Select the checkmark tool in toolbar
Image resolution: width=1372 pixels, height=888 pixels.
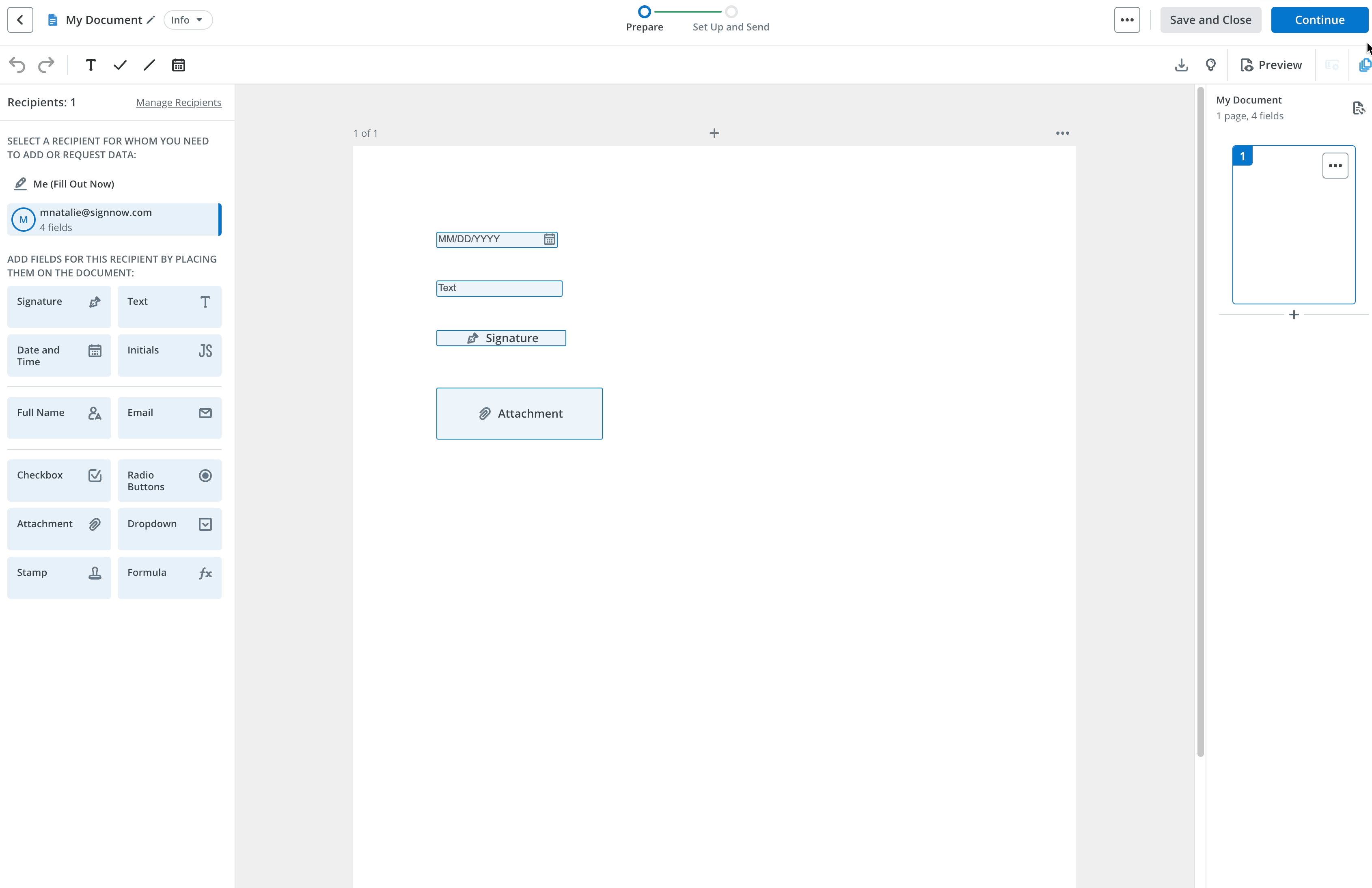[x=120, y=65]
